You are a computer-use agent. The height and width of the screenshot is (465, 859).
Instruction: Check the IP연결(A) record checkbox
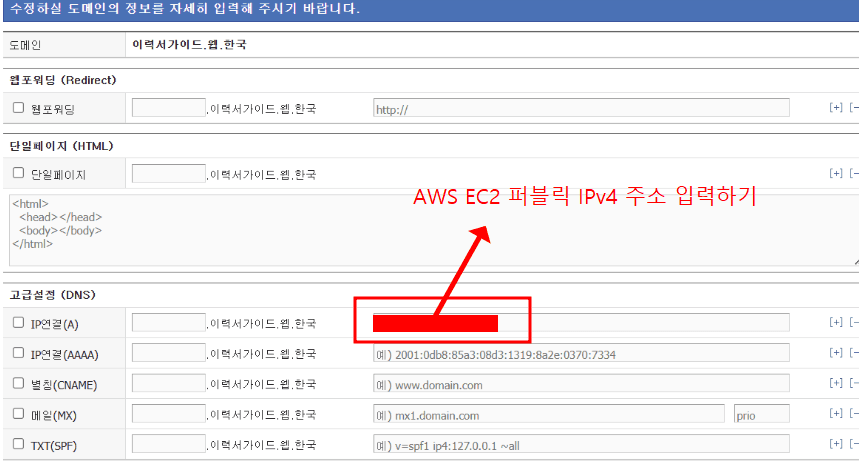point(18,323)
